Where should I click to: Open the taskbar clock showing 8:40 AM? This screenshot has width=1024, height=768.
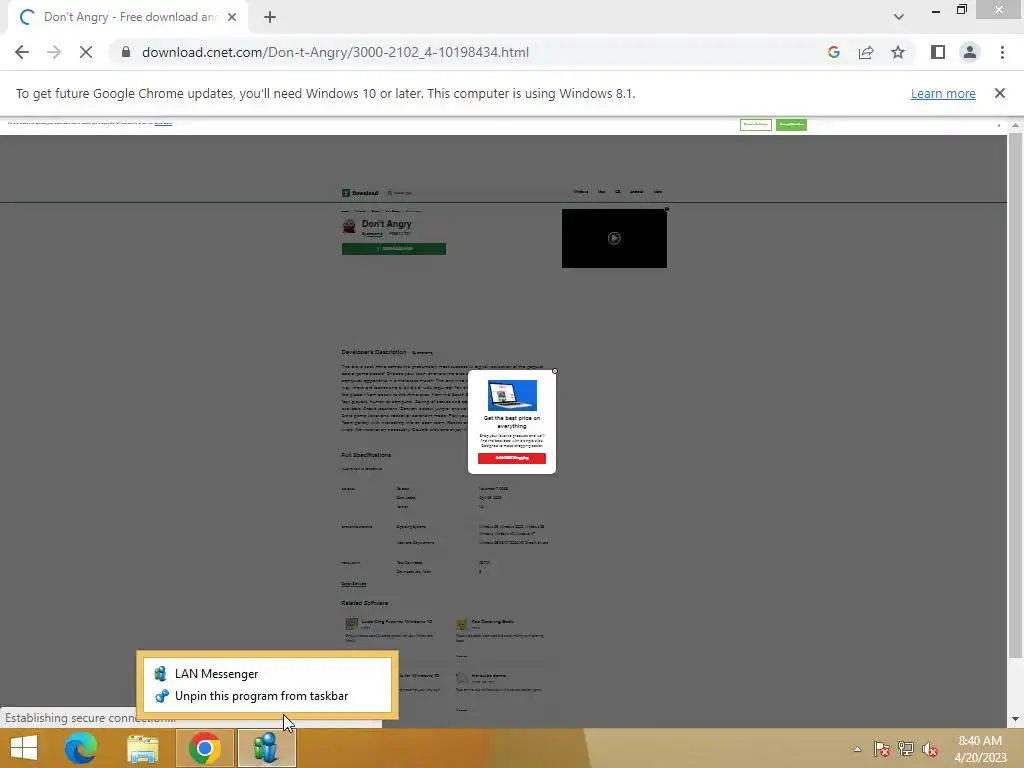tap(980, 749)
